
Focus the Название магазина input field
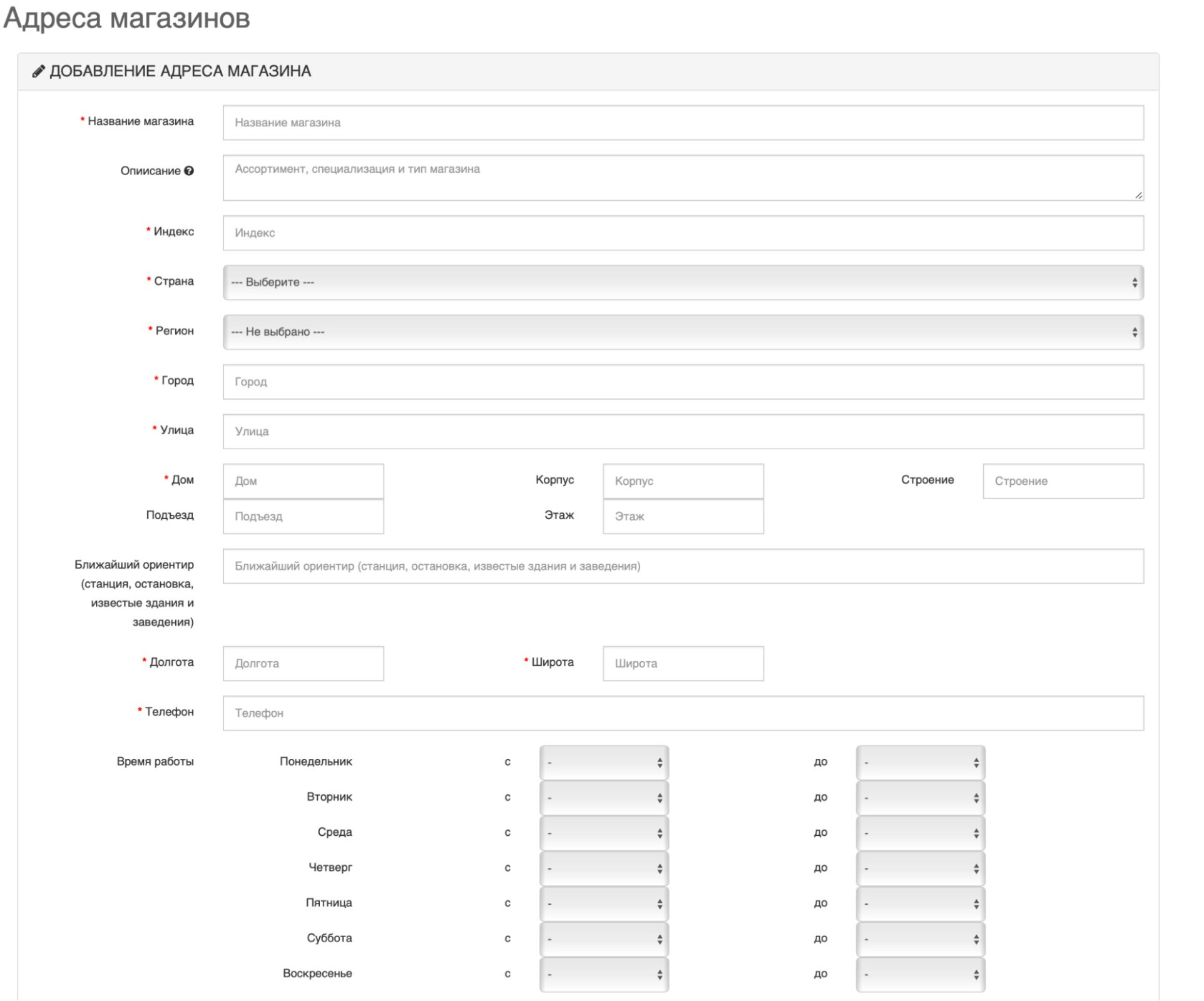683,123
